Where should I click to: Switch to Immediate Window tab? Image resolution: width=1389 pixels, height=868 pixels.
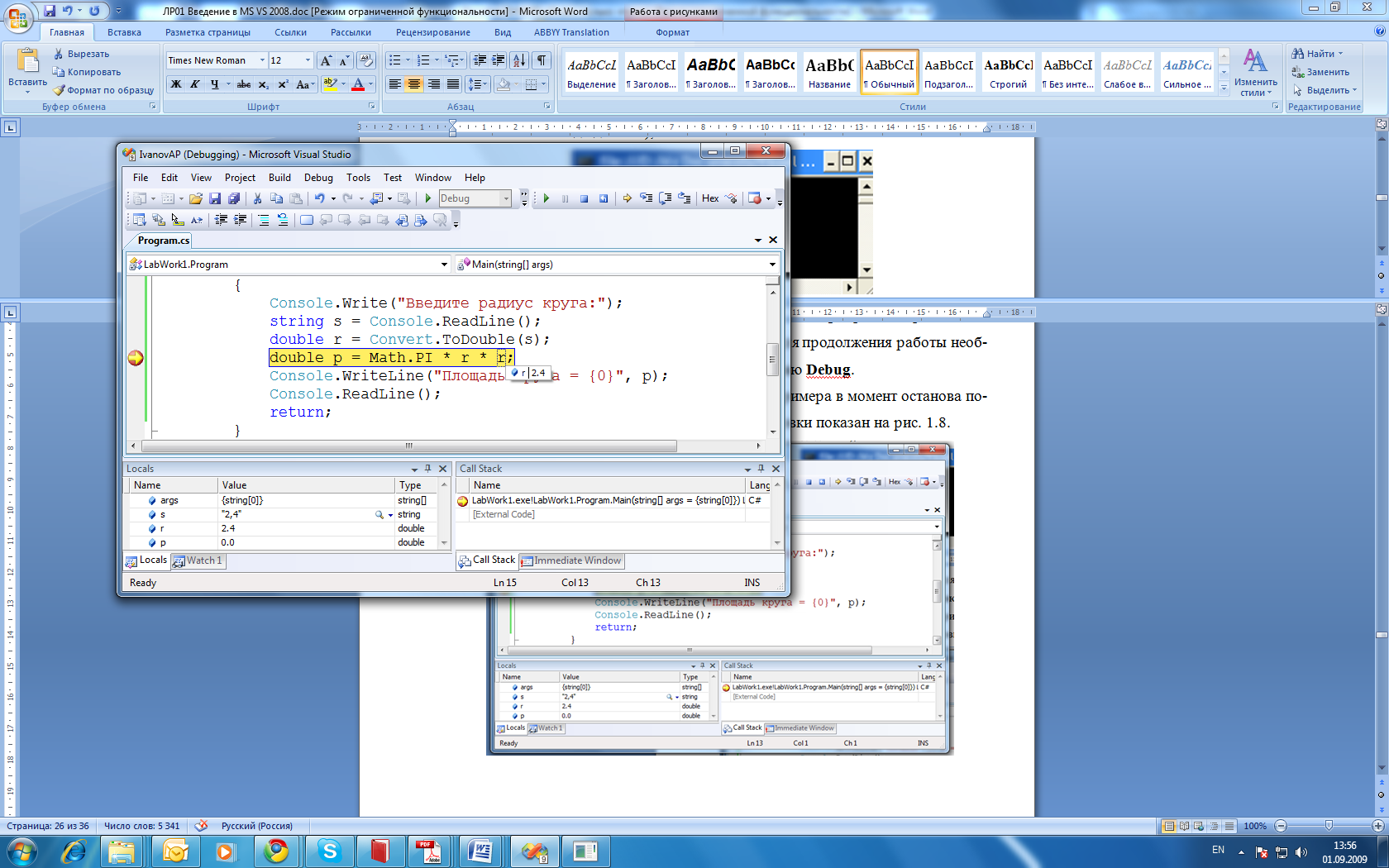(x=572, y=560)
